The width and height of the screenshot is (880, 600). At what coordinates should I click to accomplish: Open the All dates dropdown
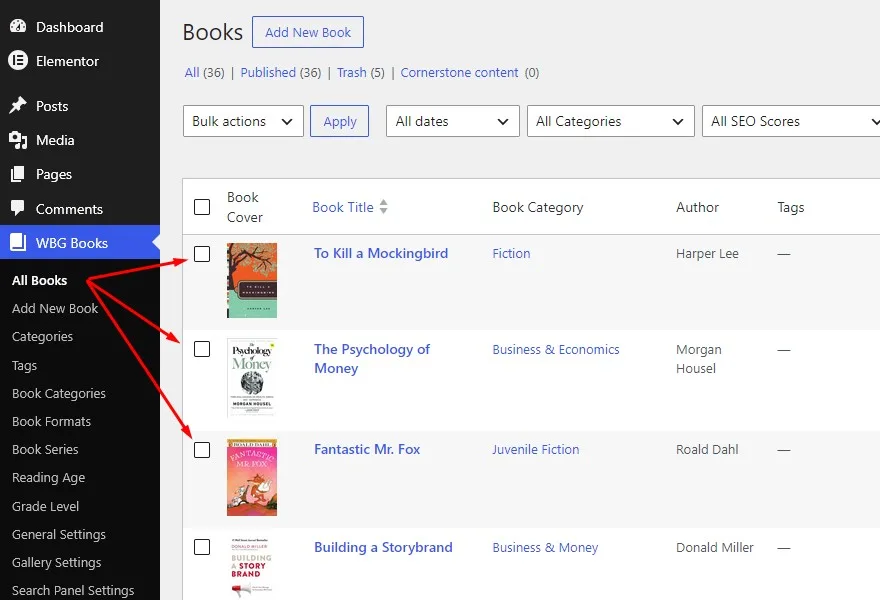click(x=452, y=121)
